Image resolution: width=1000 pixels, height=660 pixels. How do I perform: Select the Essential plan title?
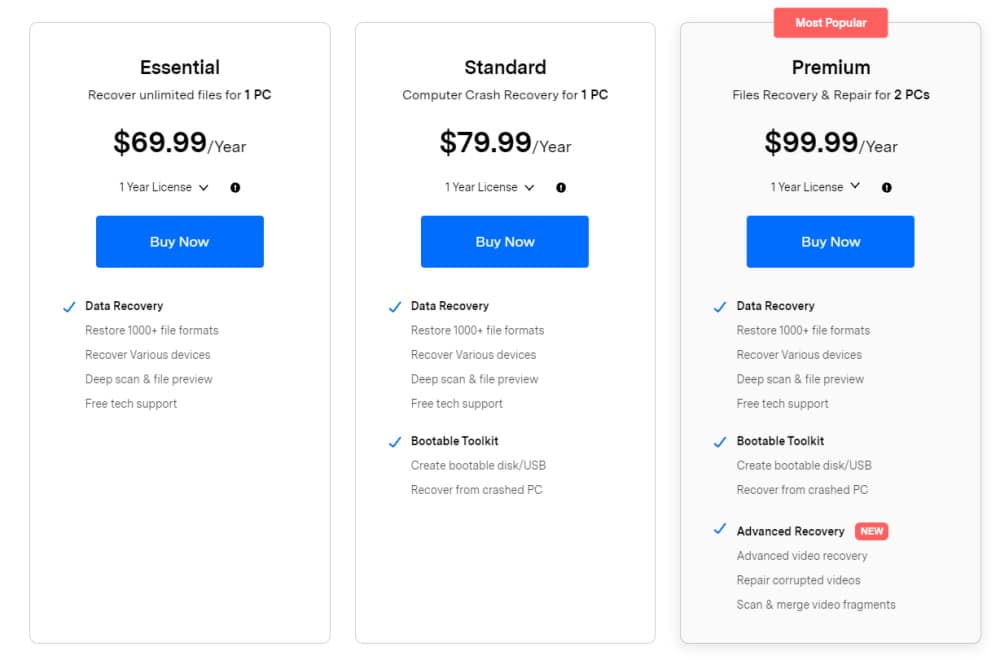click(x=180, y=67)
